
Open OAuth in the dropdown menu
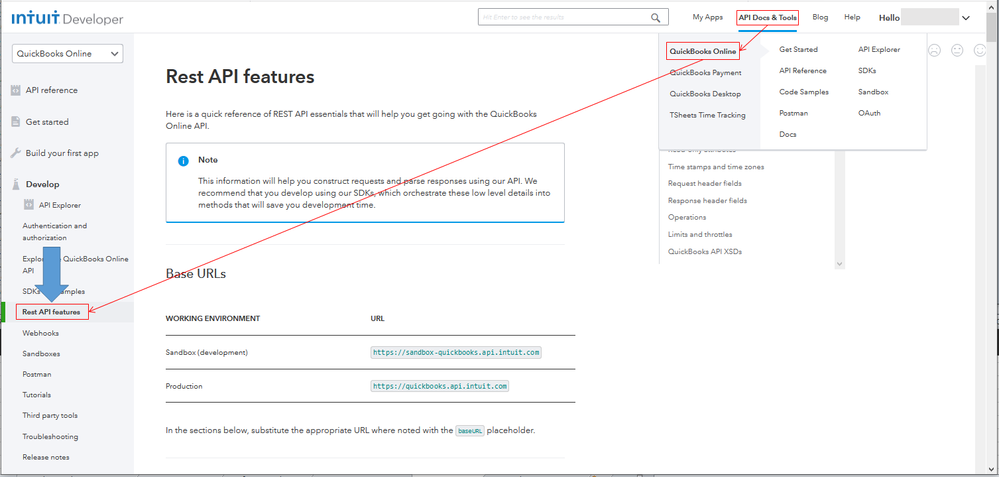[x=869, y=113]
